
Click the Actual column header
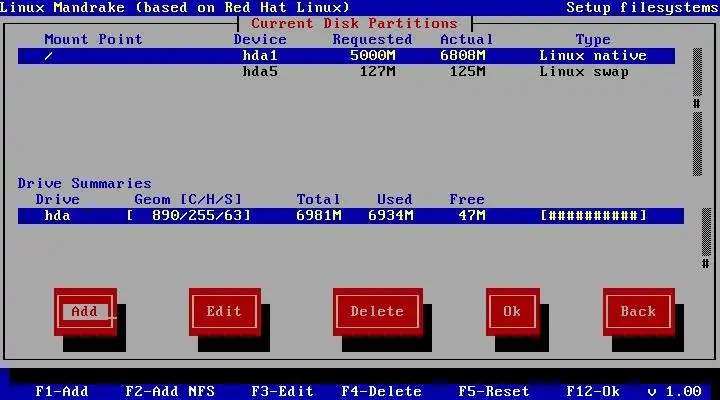click(467, 39)
